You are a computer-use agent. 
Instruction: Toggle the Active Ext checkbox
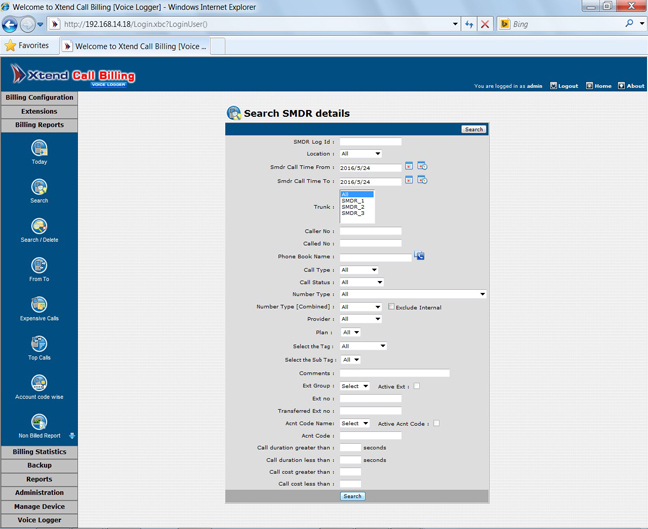[417, 386]
